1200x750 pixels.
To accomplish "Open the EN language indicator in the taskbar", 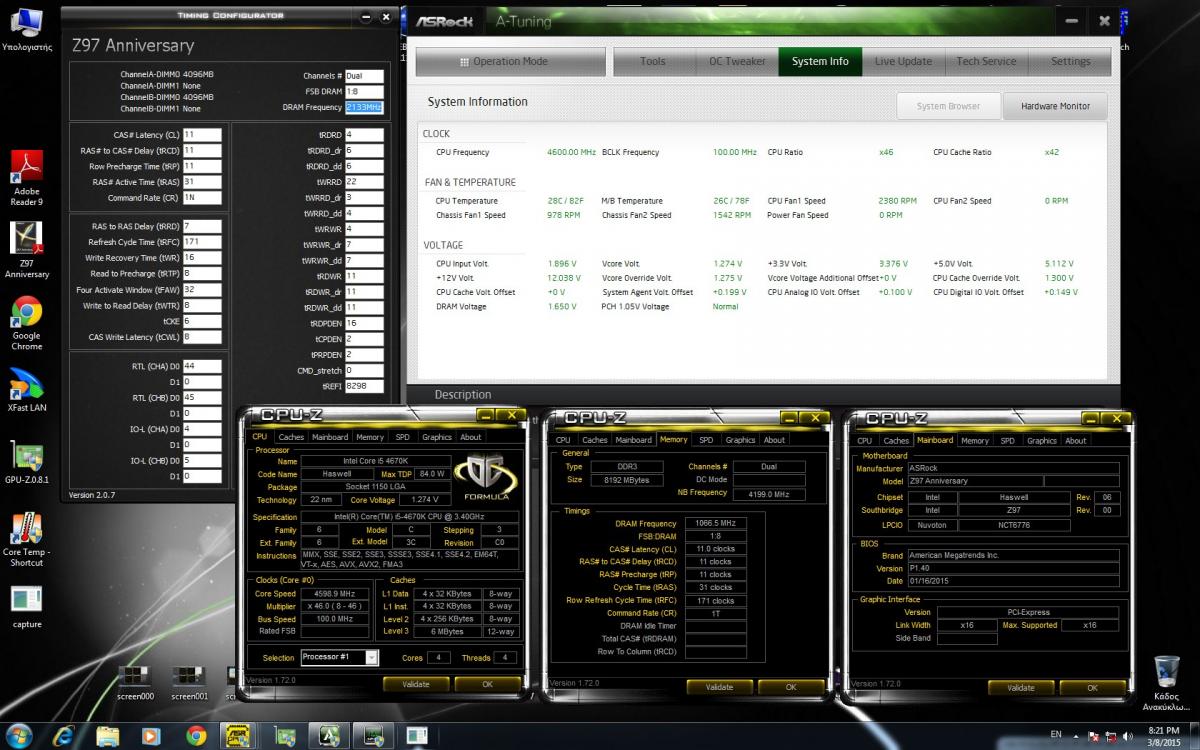I will [x=1056, y=735].
